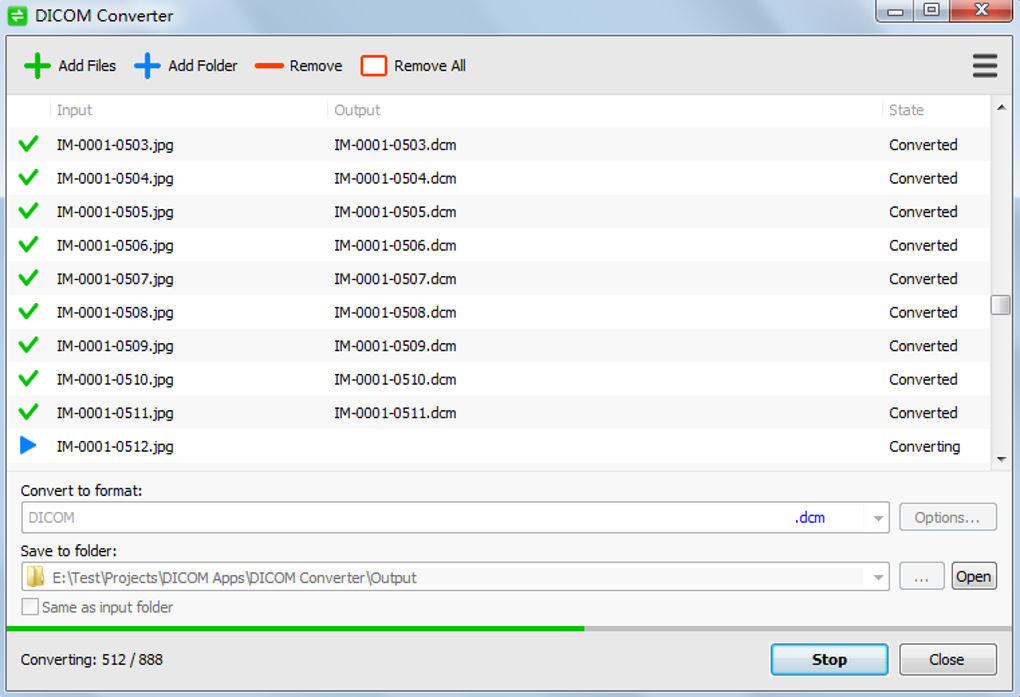Click output file IM-0001-0505.dcm
1020x697 pixels.
396,212
